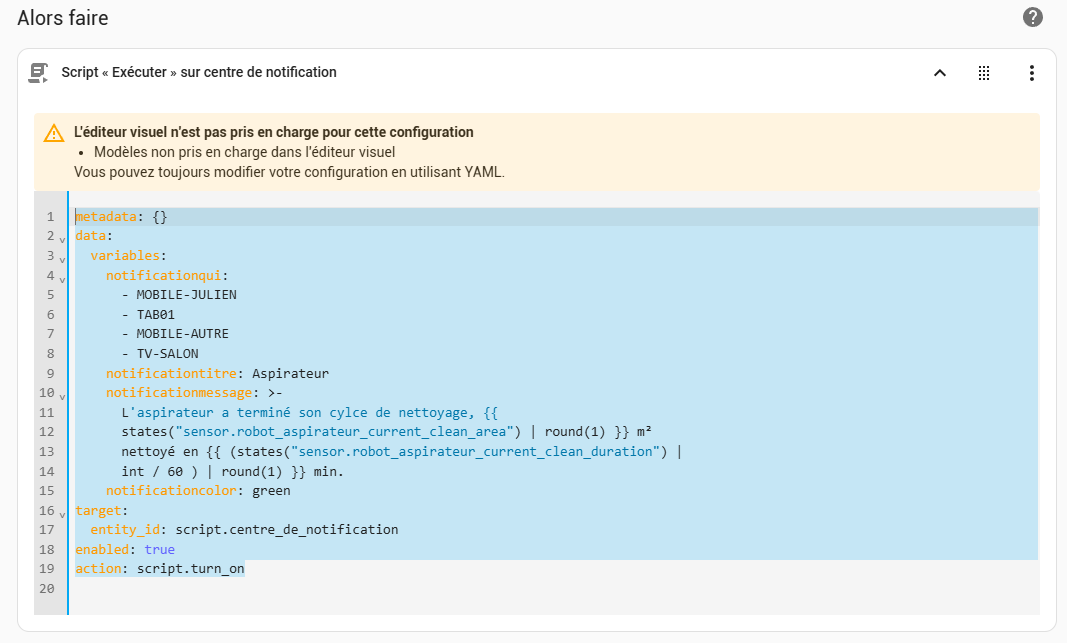Fold the notificationqui list at line 4
This screenshot has height=643, width=1067.
point(62,279)
